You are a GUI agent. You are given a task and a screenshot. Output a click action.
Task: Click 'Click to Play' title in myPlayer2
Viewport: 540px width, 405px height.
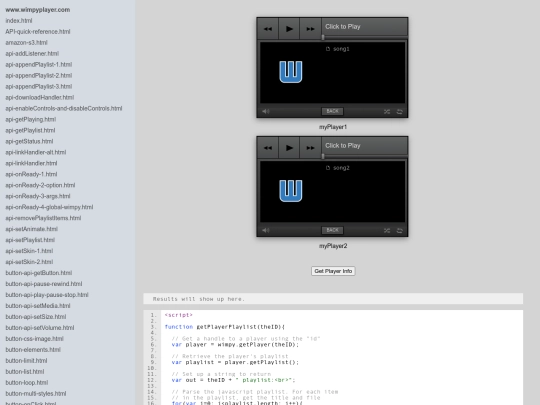tap(343, 145)
